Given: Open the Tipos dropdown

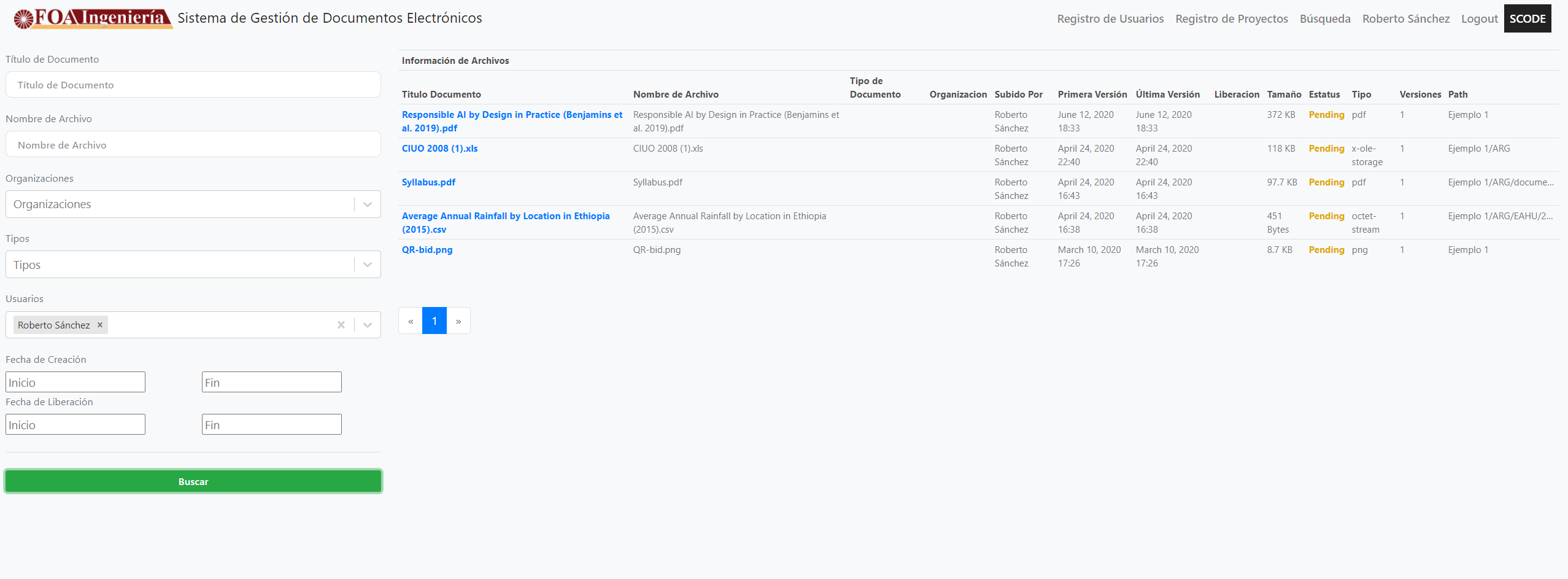Looking at the screenshot, I should 193,265.
